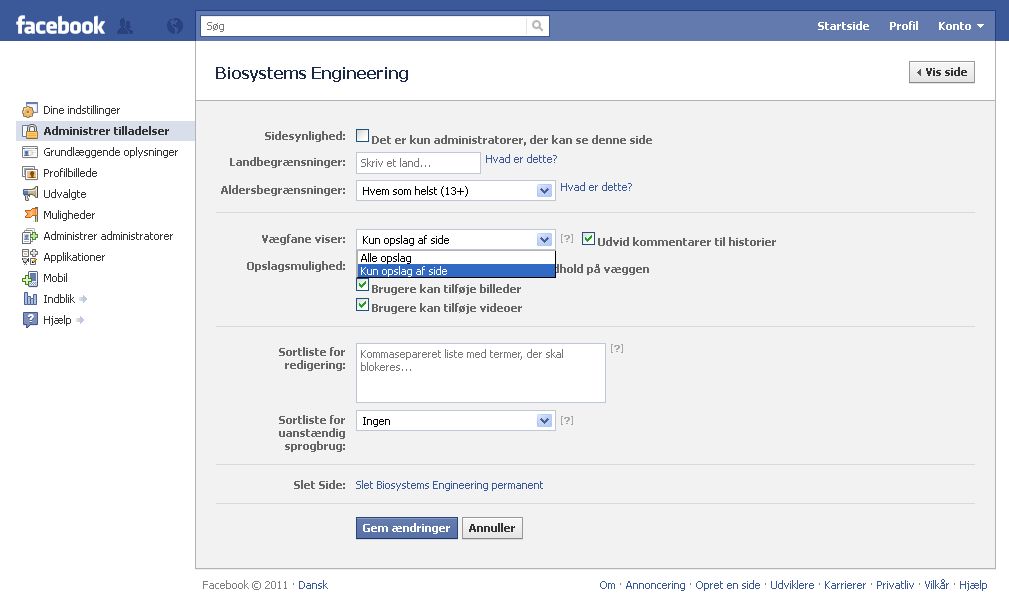
Task: Click the Facebook logo
Action: click(x=60, y=26)
